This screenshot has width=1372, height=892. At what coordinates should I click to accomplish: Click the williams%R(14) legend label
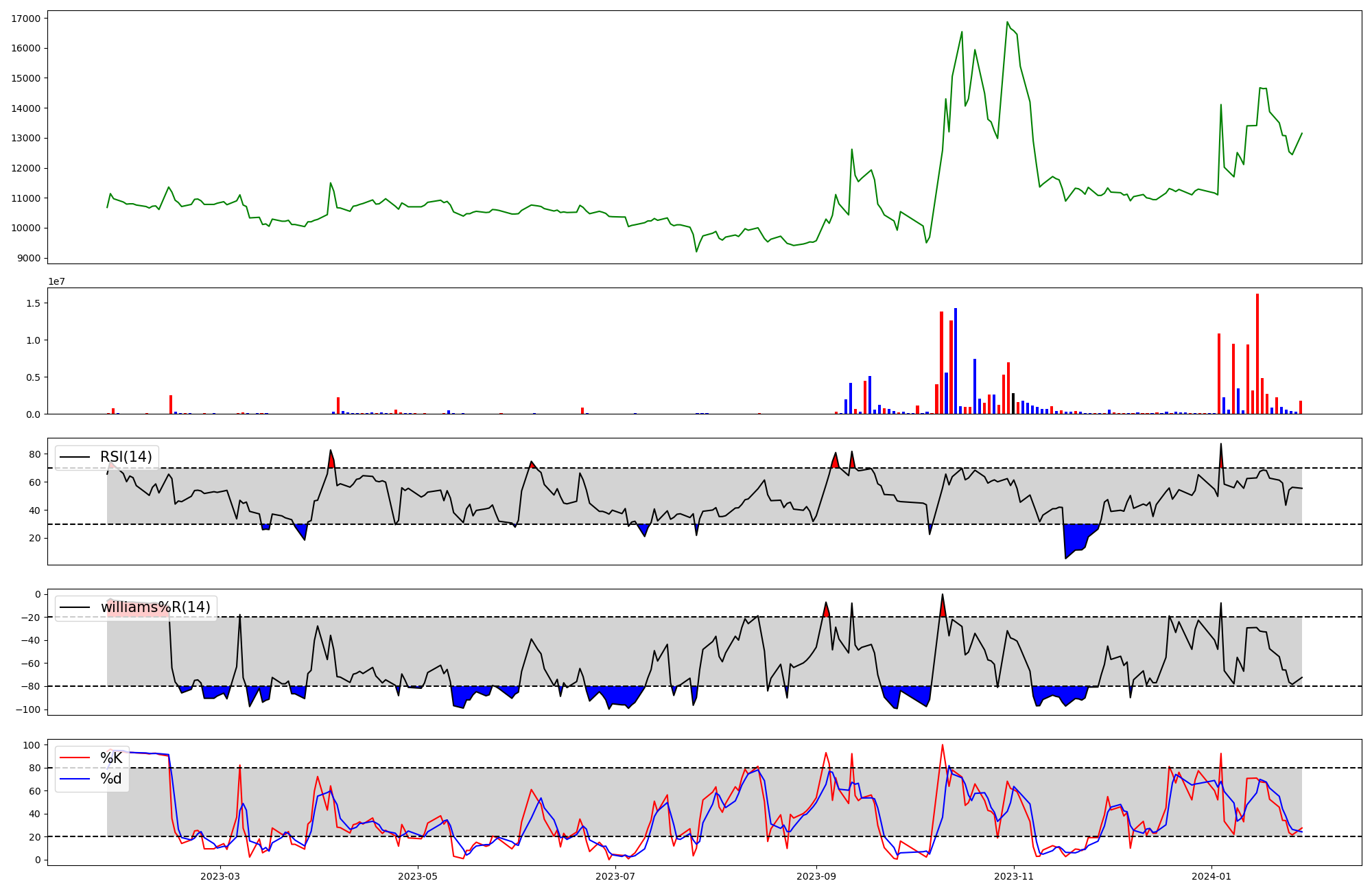155,607
